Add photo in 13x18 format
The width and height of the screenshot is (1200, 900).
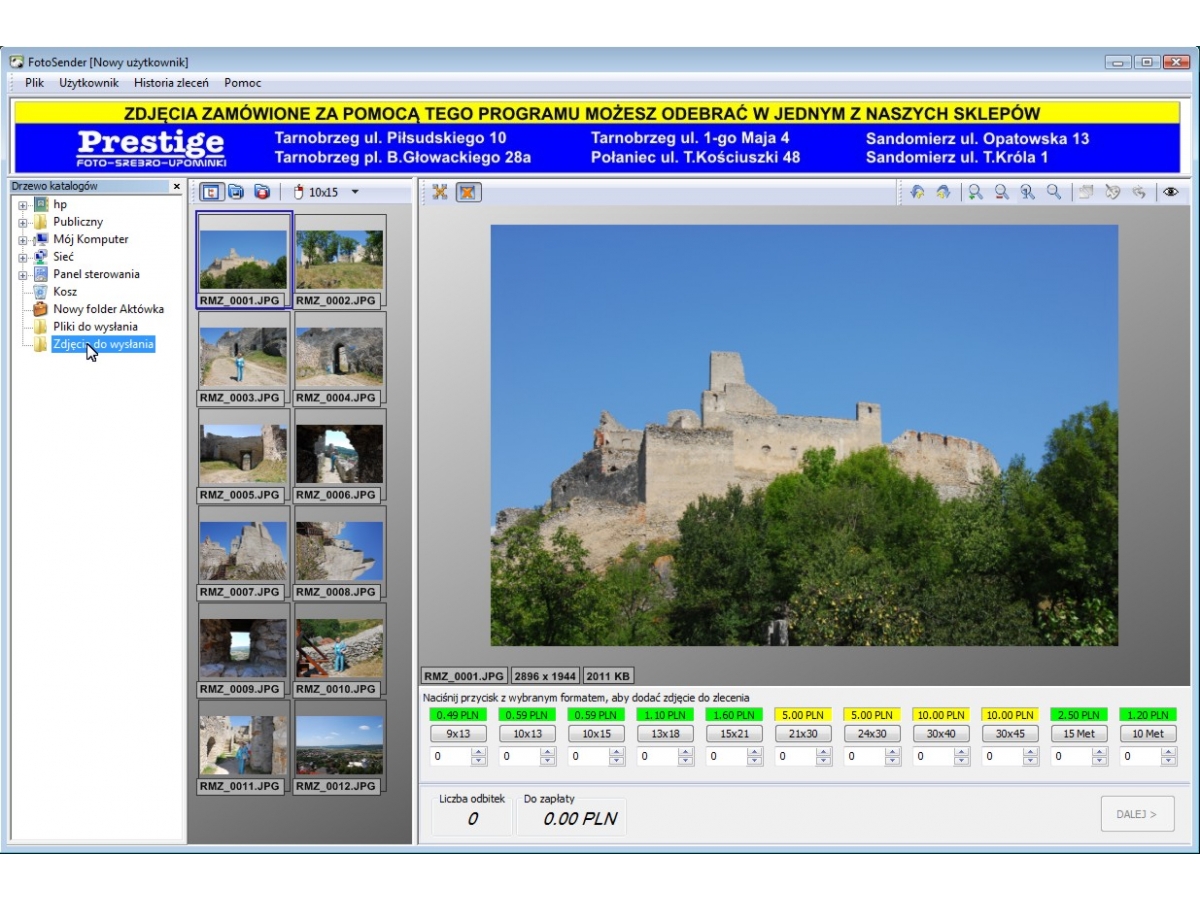(665, 734)
